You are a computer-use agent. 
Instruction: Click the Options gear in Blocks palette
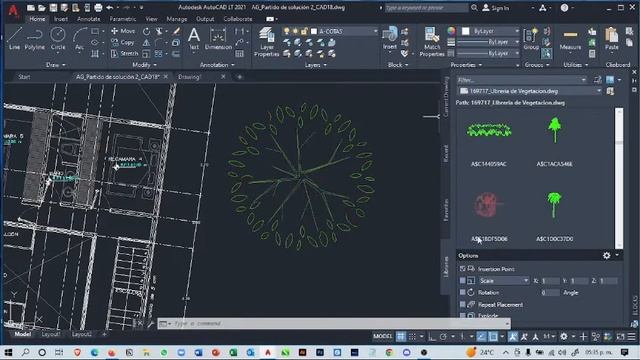[x=607, y=256]
